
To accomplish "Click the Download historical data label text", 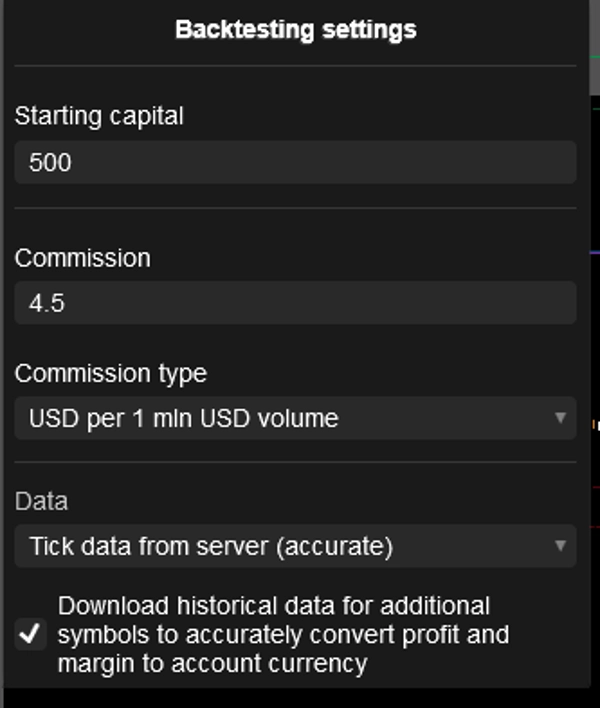I will pos(273,606).
